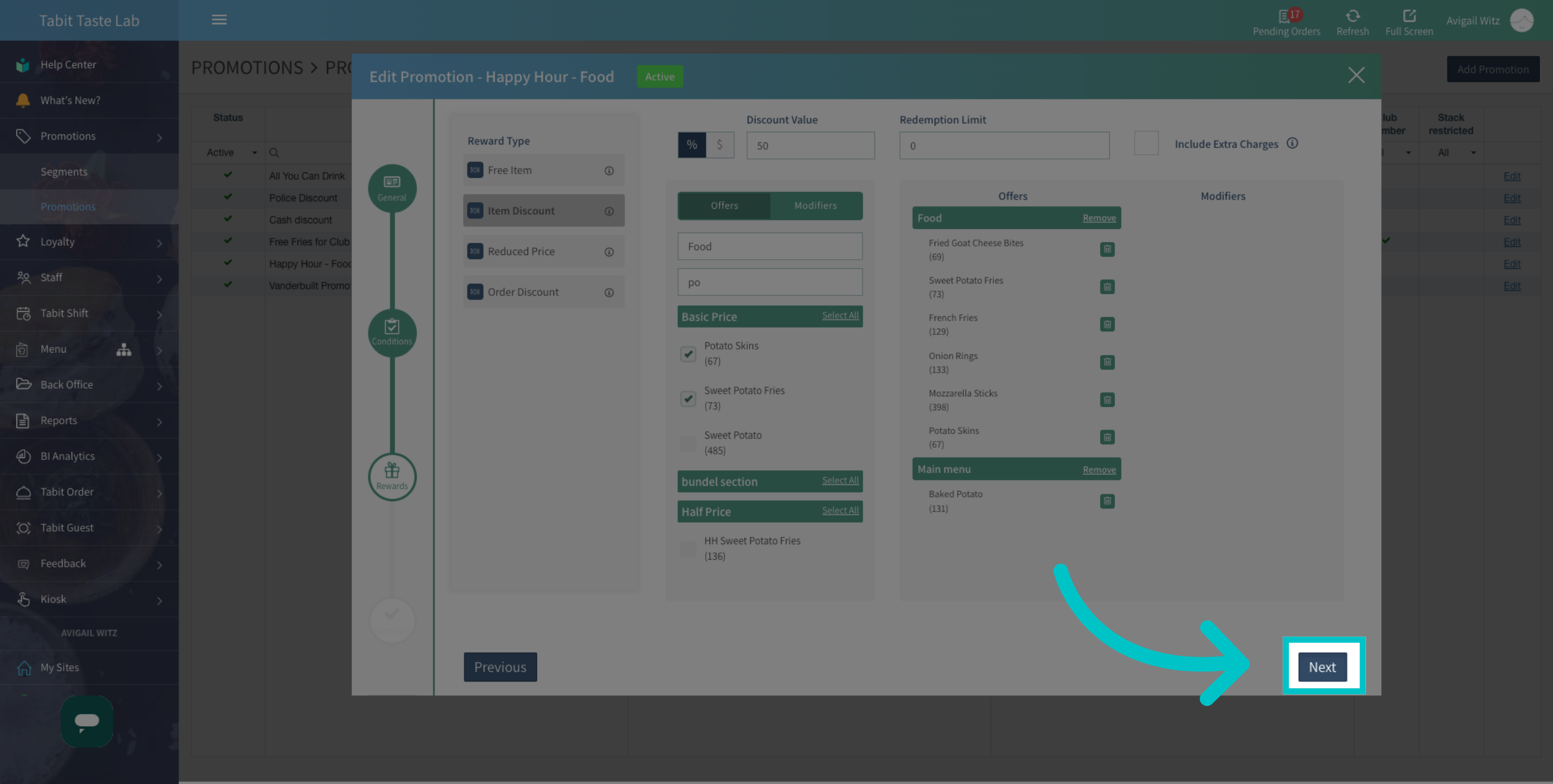This screenshot has width=1553, height=784.
Task: Expand the Reports menu chevron
Action: (159, 421)
